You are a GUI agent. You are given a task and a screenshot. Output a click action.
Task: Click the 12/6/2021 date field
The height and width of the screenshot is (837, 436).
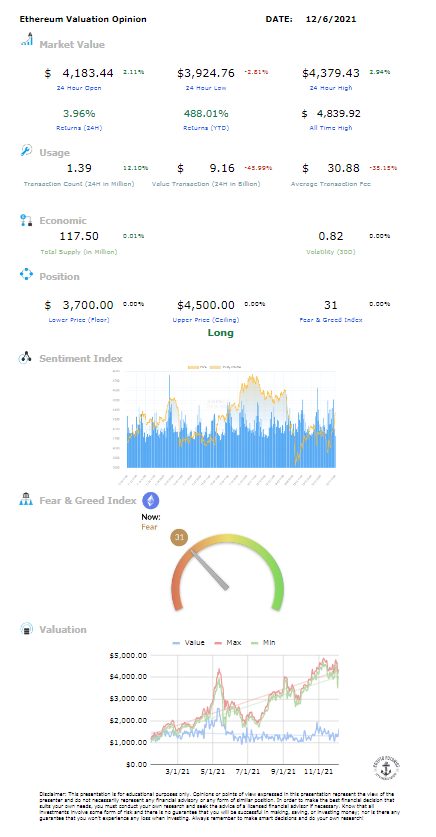(331, 19)
